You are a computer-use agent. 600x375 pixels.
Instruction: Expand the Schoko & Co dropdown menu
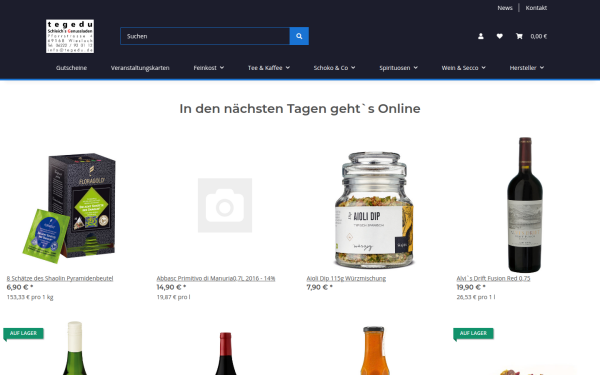334,68
